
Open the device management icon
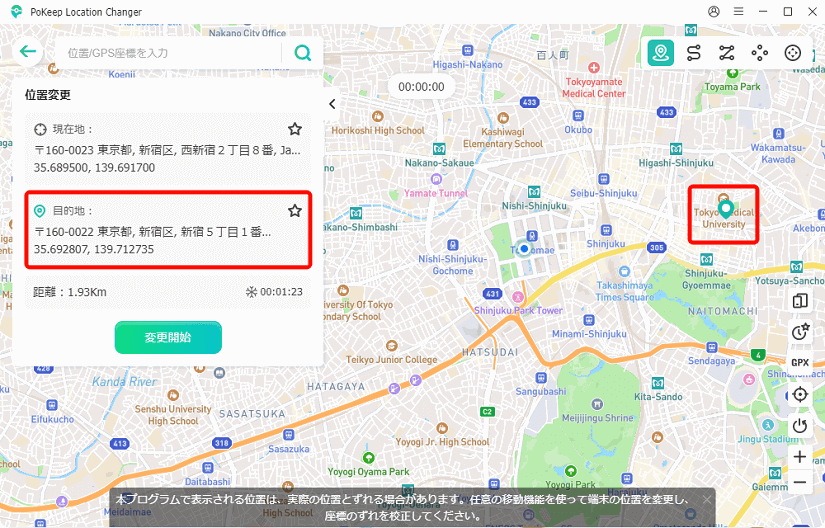click(x=800, y=301)
